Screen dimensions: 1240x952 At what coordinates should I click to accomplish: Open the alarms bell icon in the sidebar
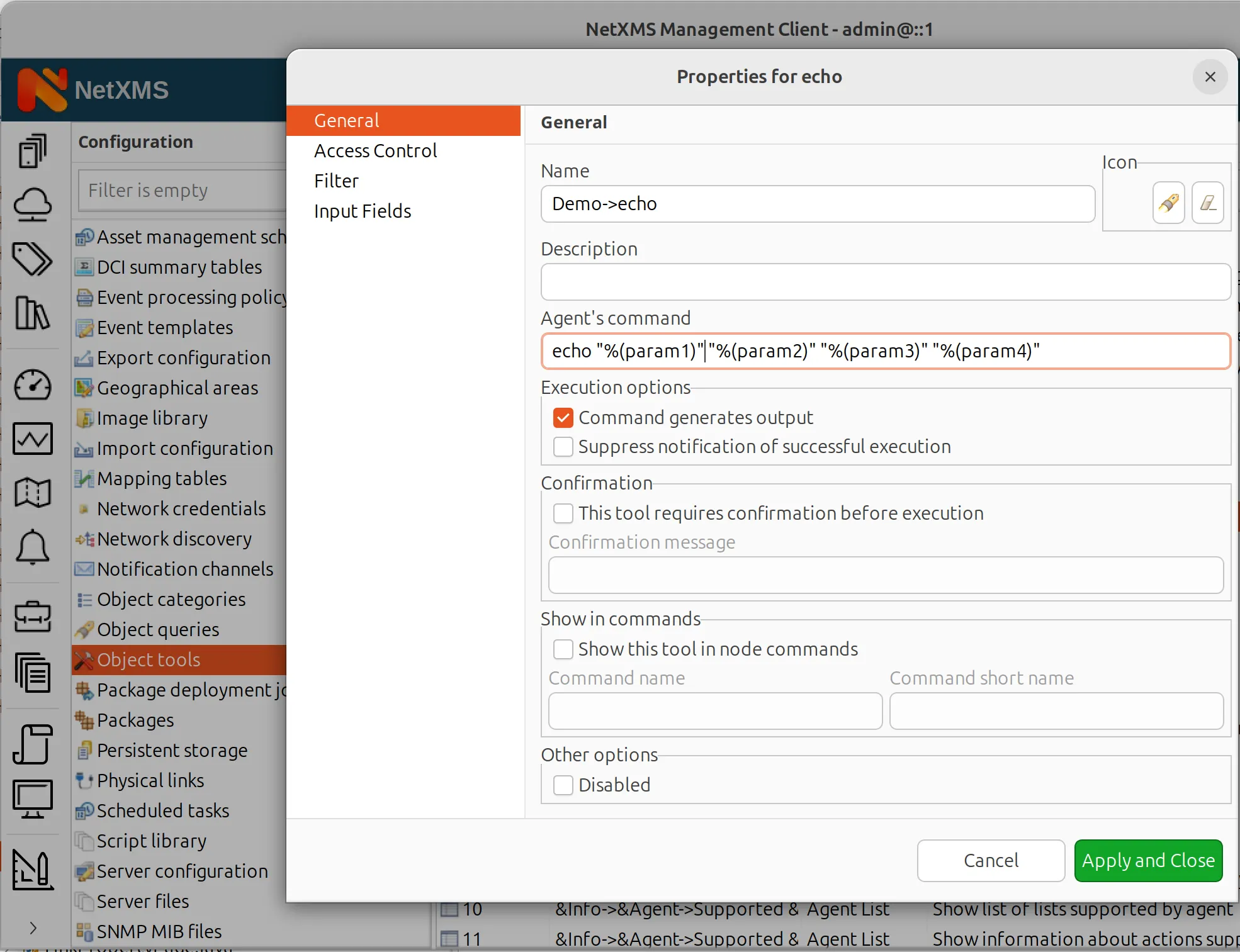(x=32, y=548)
